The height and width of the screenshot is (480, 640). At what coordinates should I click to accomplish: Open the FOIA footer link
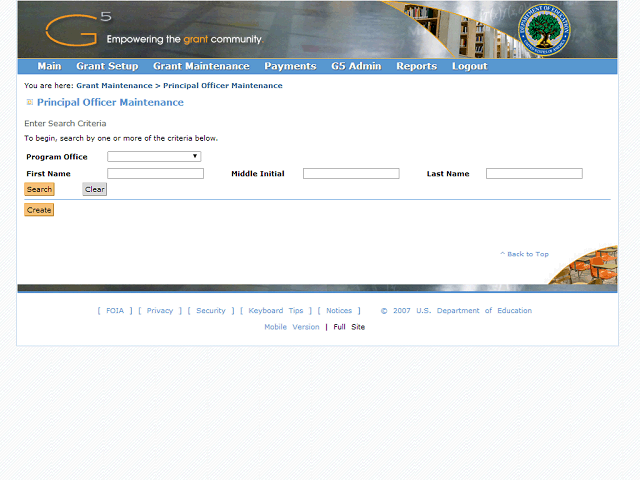[115, 311]
